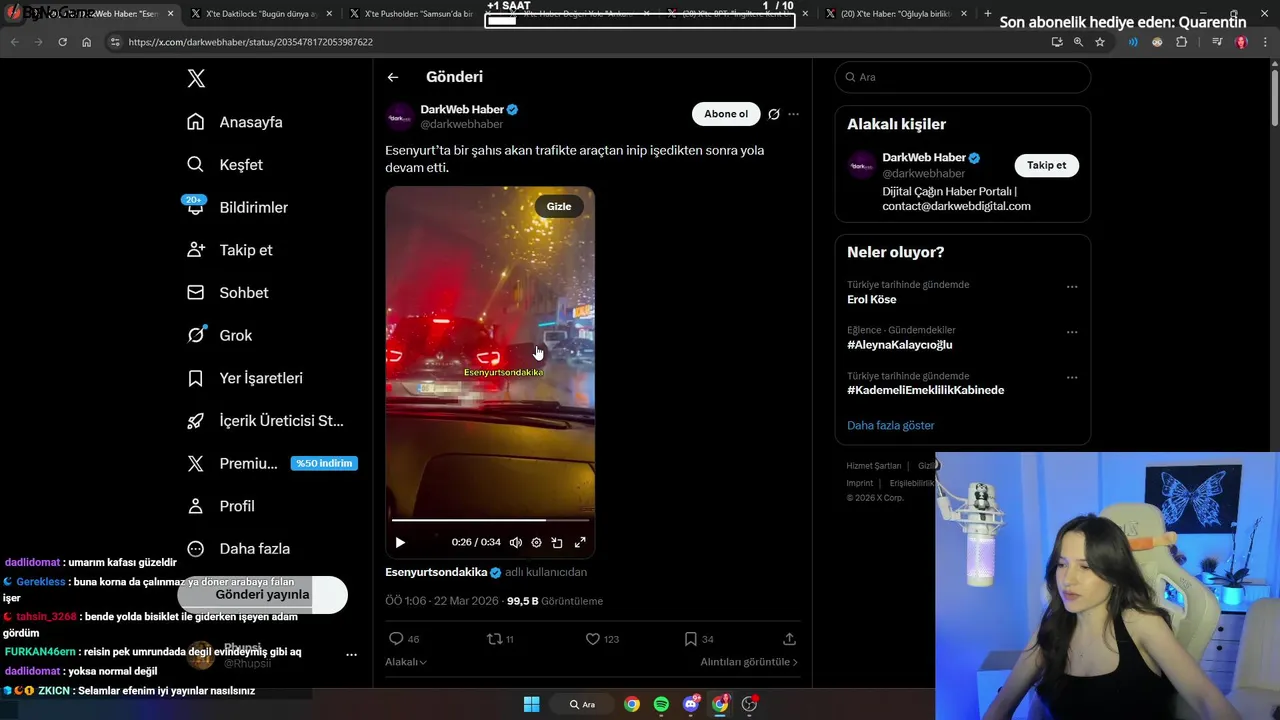This screenshot has height=720, width=1280.
Task: Click the İçerik Üreticisi rocket icon
Action: [x=196, y=421]
